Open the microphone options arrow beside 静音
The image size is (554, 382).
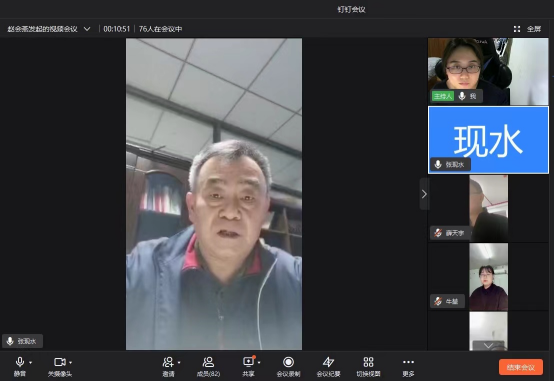pos(31,363)
